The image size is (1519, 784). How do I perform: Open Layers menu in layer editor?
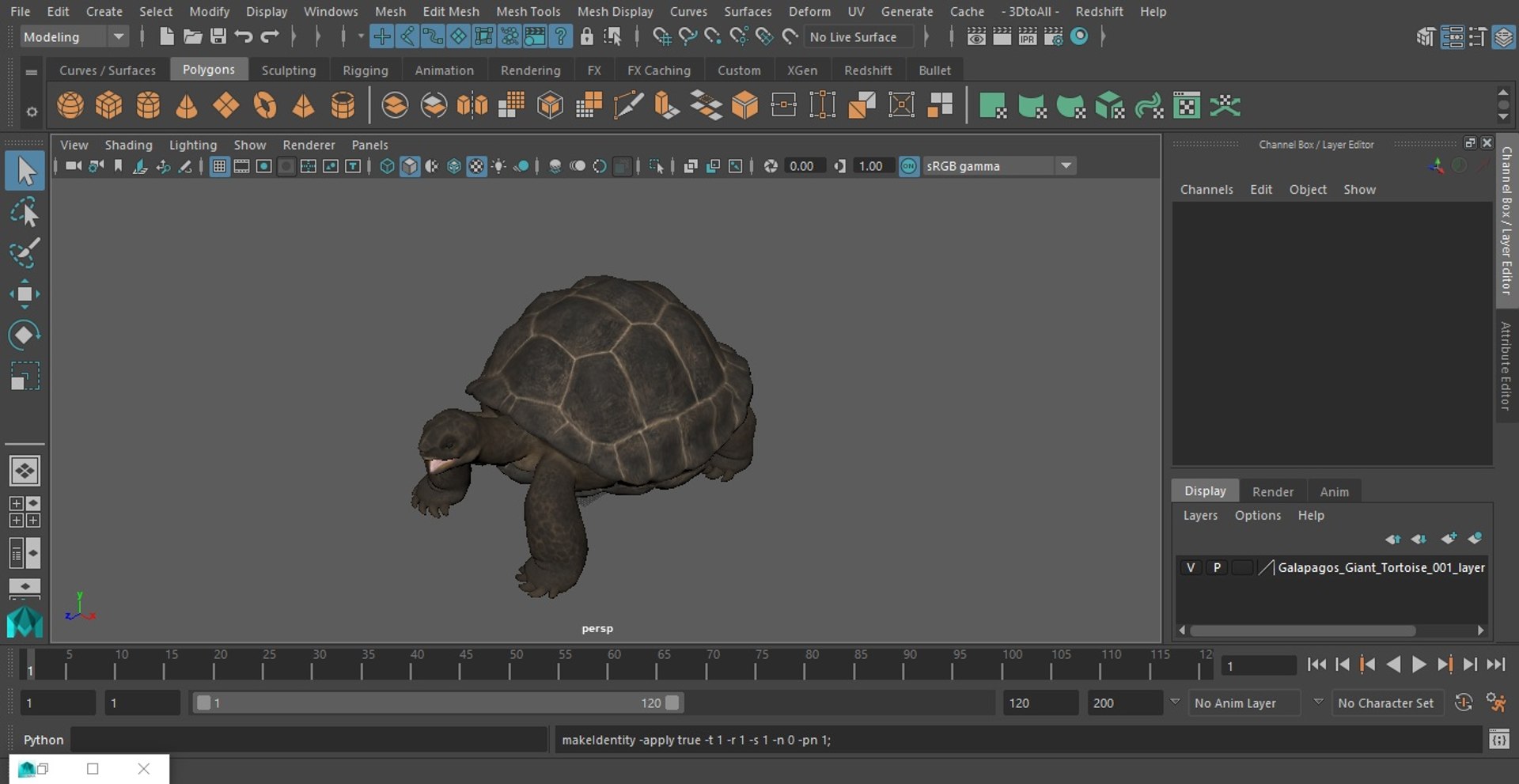tap(1200, 515)
